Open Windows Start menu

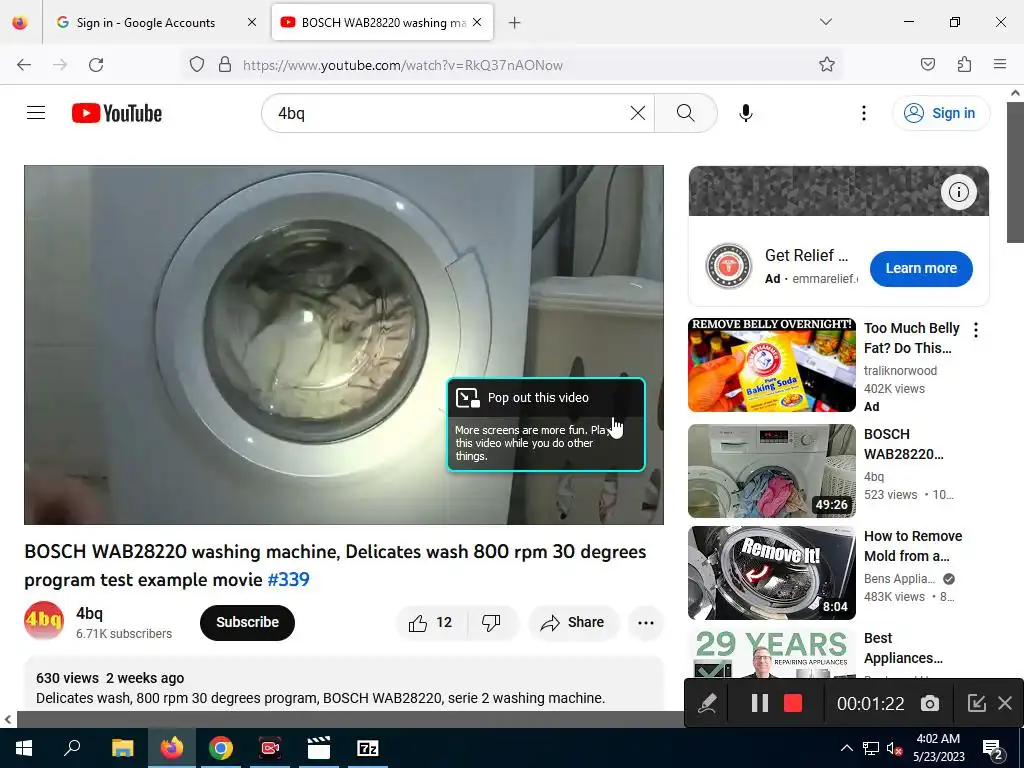pyautogui.click(x=24, y=748)
